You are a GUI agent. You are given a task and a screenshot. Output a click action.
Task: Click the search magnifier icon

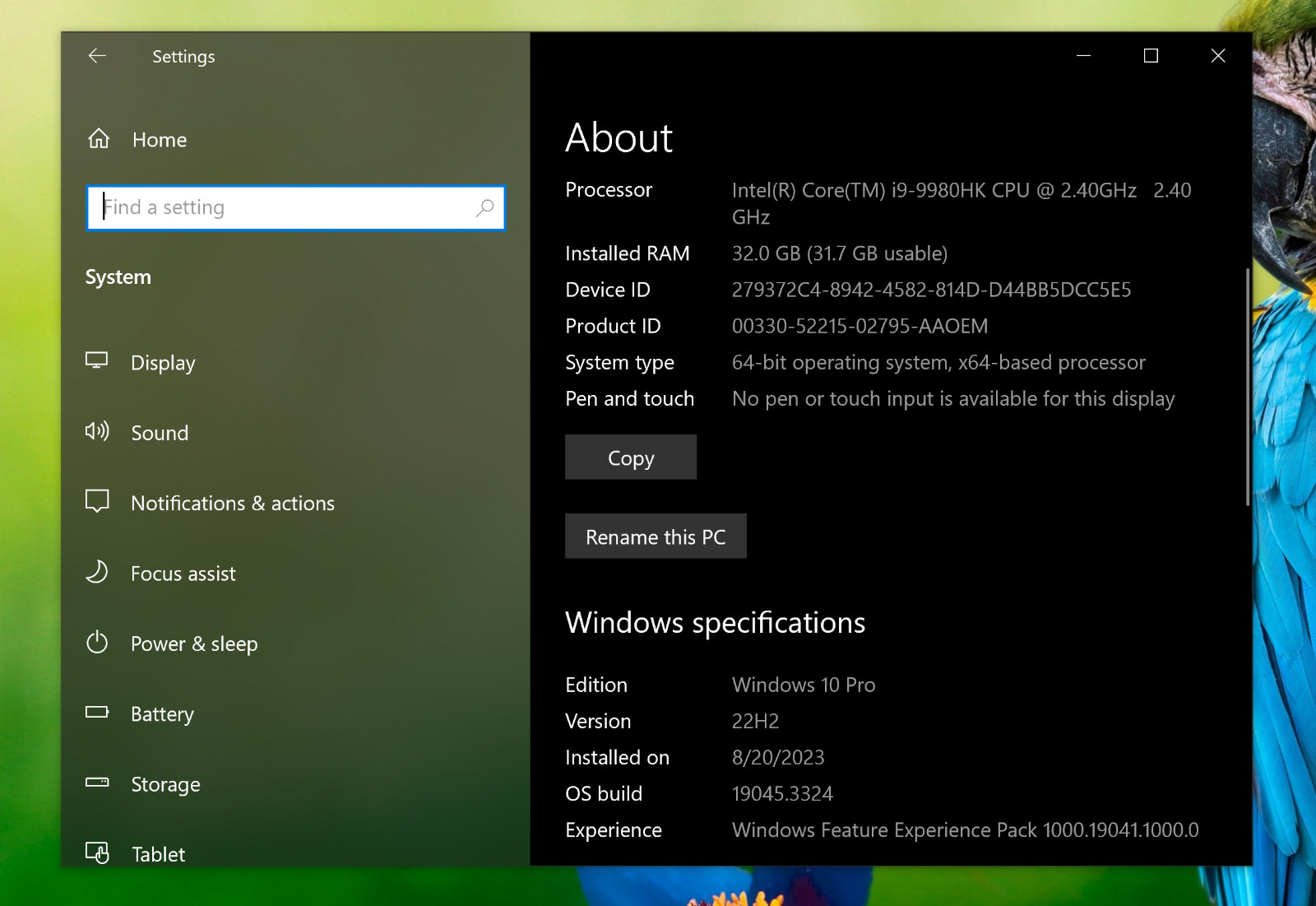click(x=484, y=207)
